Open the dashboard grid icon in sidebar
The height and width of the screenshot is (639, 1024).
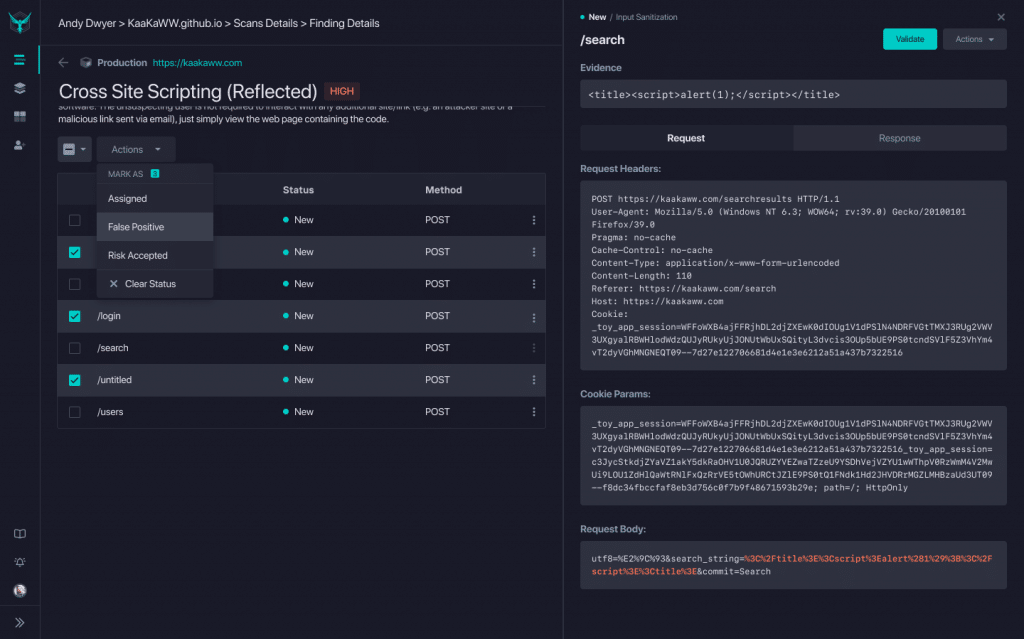[x=20, y=116]
